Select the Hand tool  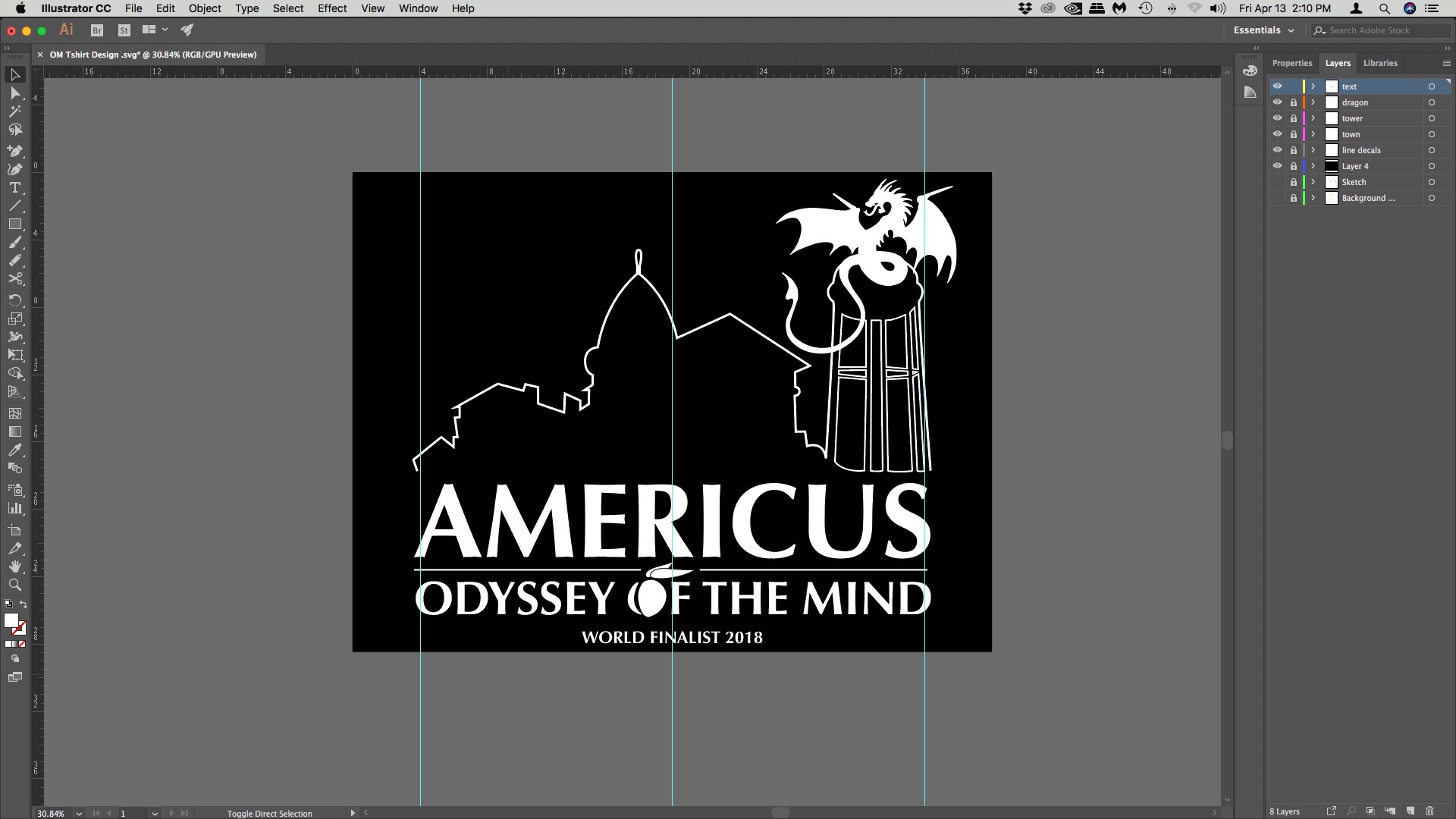tap(14, 566)
